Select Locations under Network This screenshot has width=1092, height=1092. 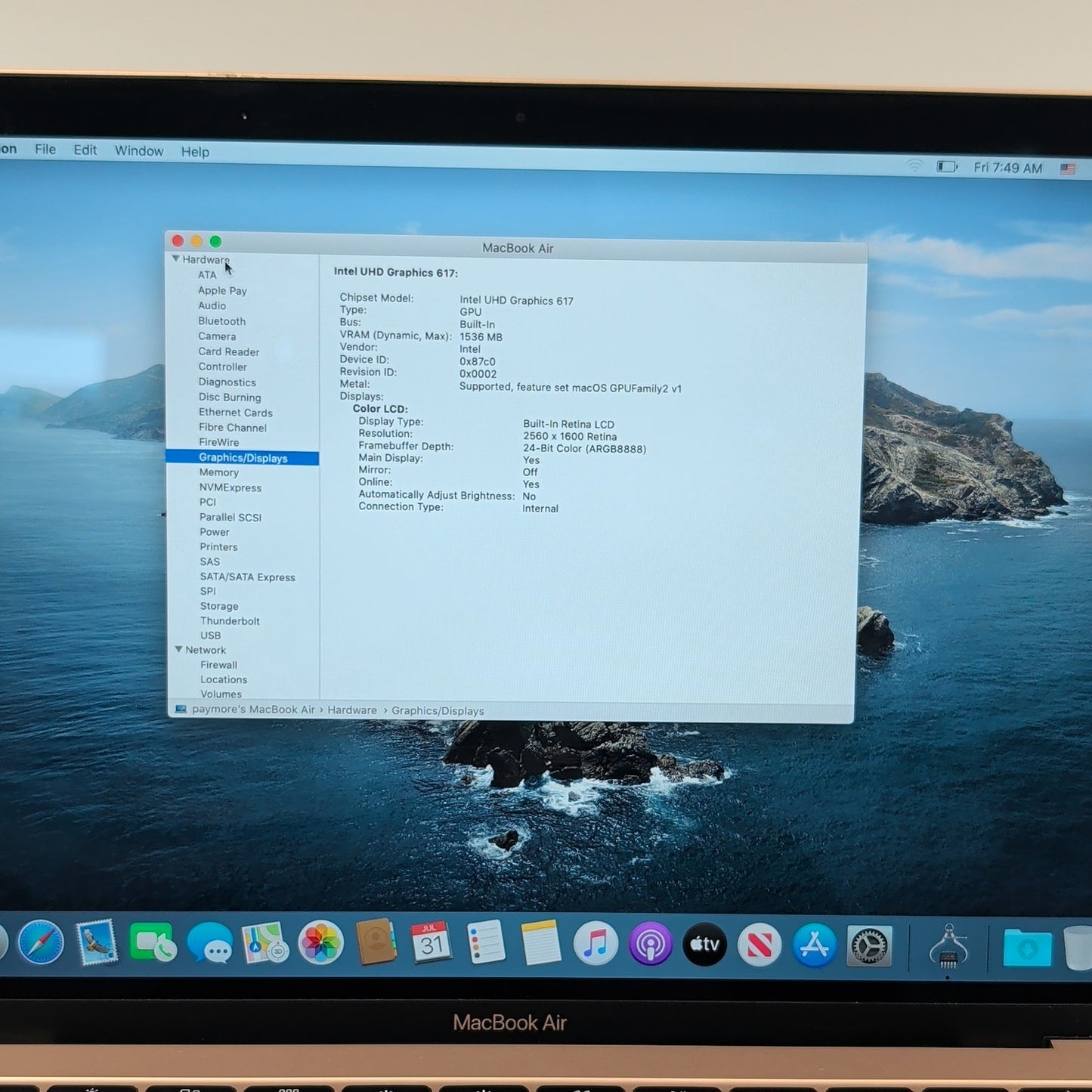(224, 679)
